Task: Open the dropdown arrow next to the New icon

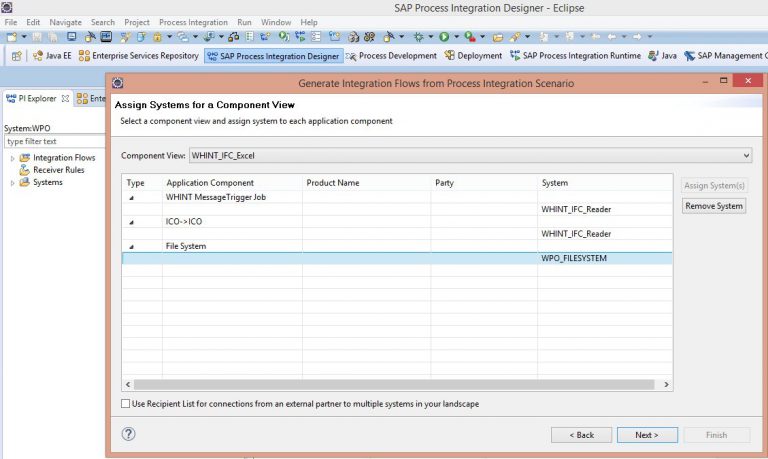Action: coord(24,37)
